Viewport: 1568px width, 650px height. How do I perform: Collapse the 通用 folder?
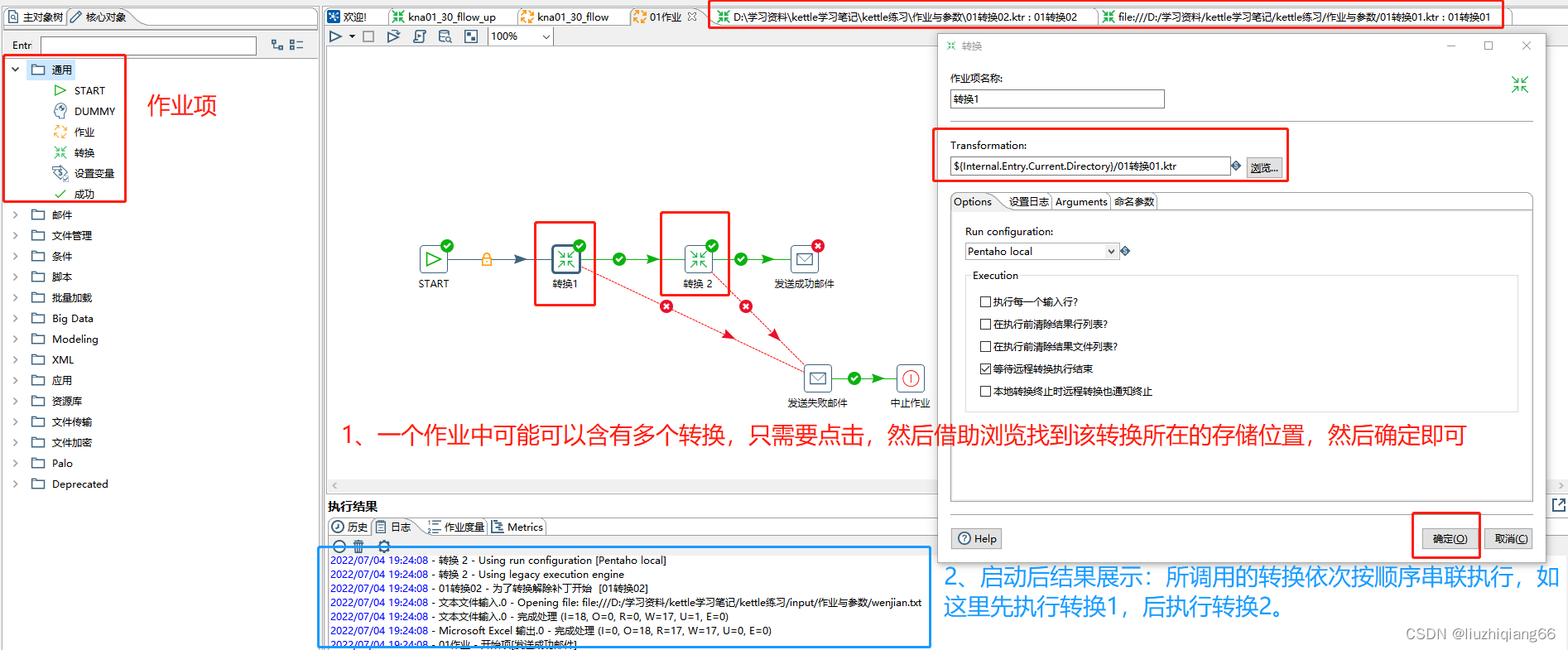(16, 70)
